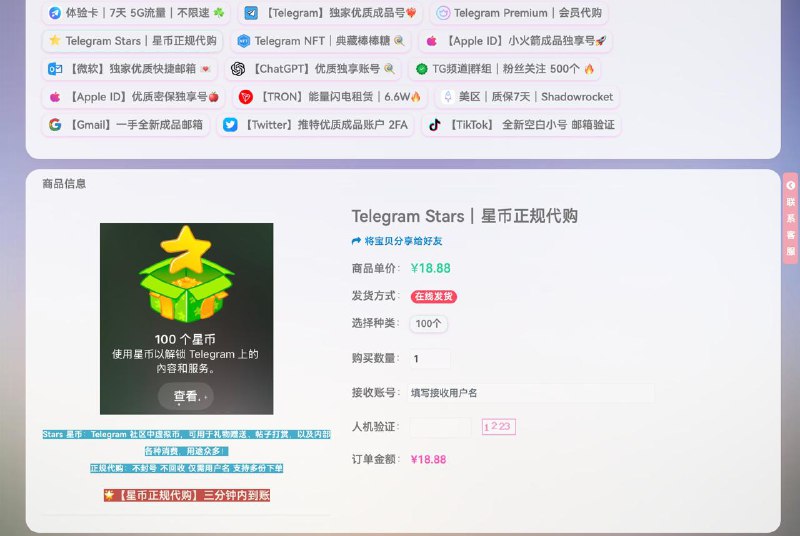Open 【Gmail】一手全新成品邮箱 category

[x=126, y=124]
